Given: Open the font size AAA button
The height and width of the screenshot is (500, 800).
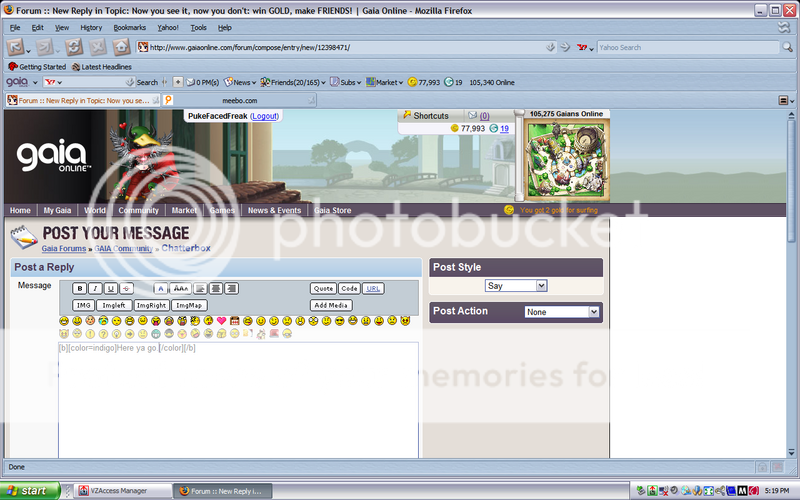Looking at the screenshot, I should tap(180, 288).
